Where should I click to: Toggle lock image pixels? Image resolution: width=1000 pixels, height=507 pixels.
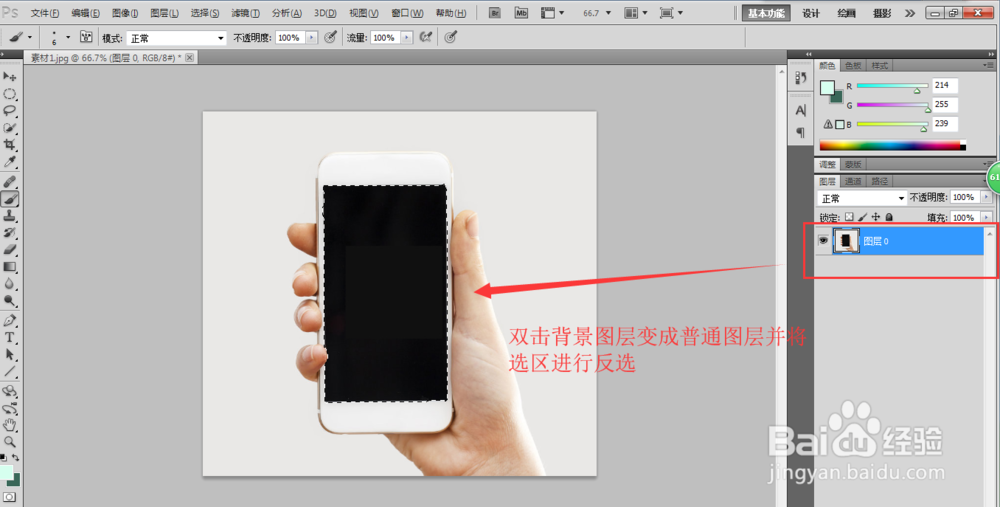coord(862,217)
